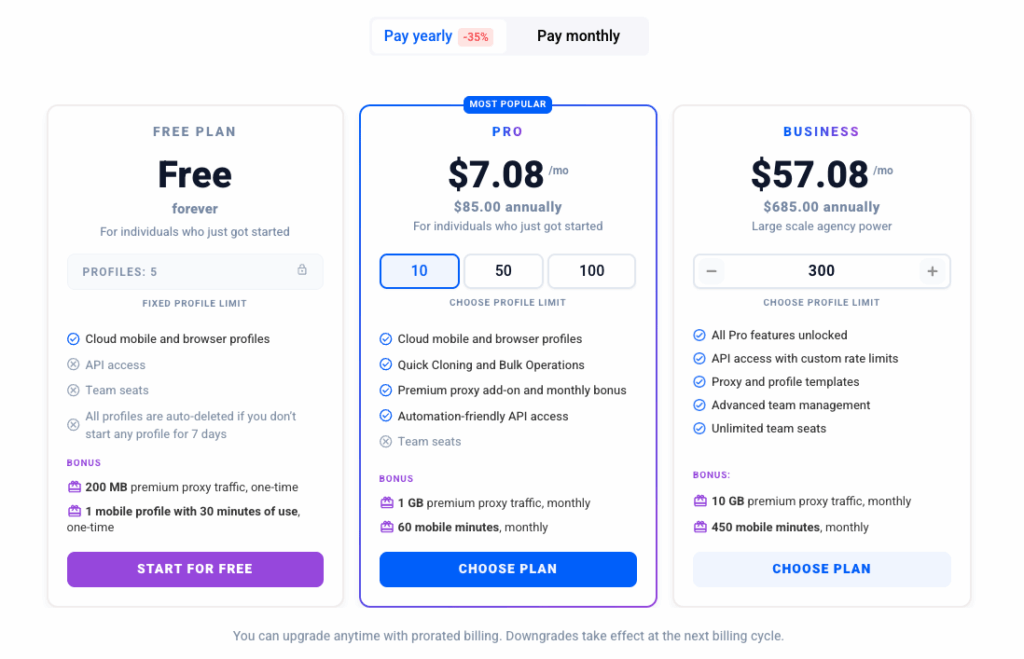Select the 10 profile limit option

pos(419,270)
